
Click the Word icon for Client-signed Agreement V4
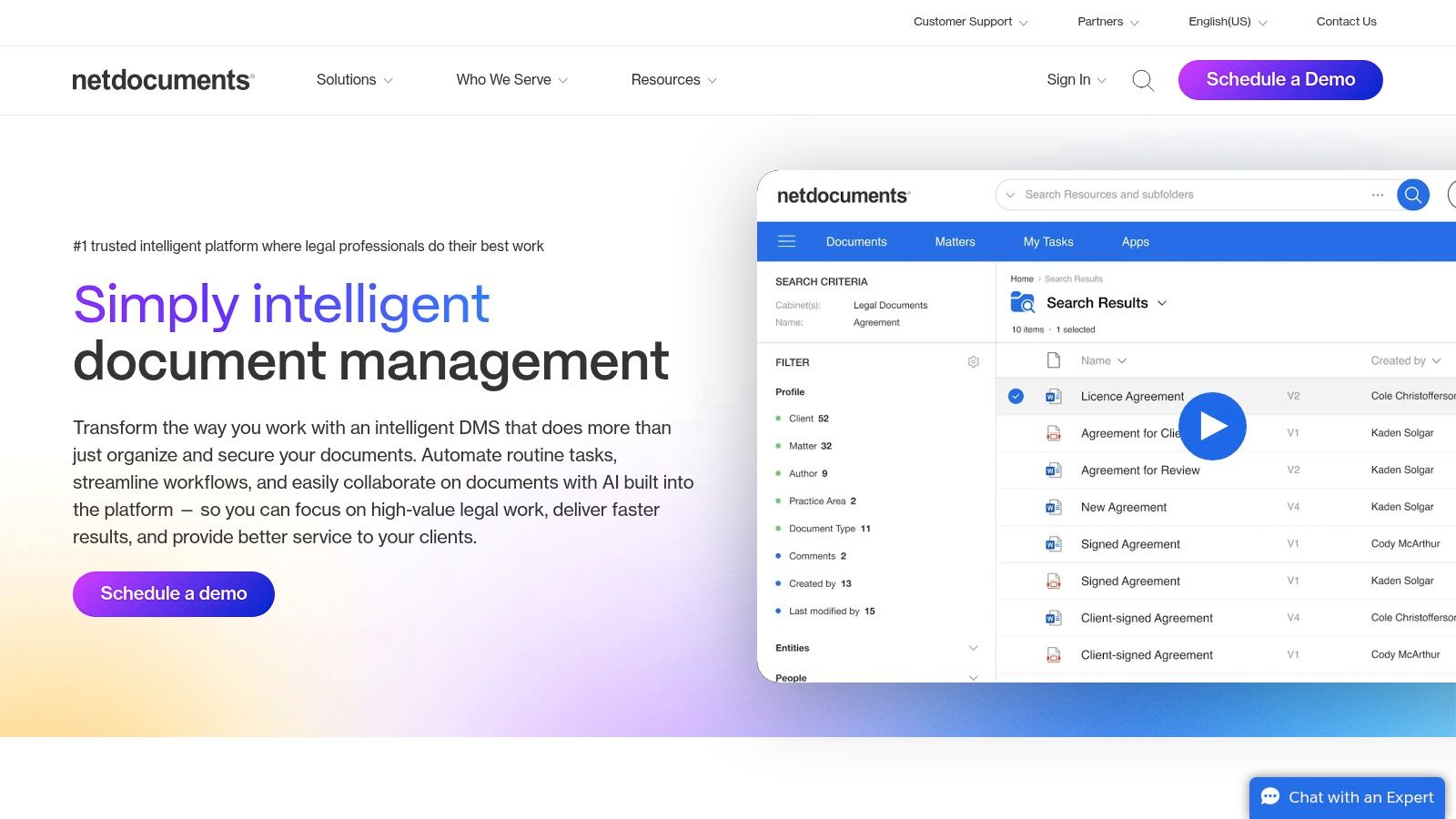tap(1054, 618)
